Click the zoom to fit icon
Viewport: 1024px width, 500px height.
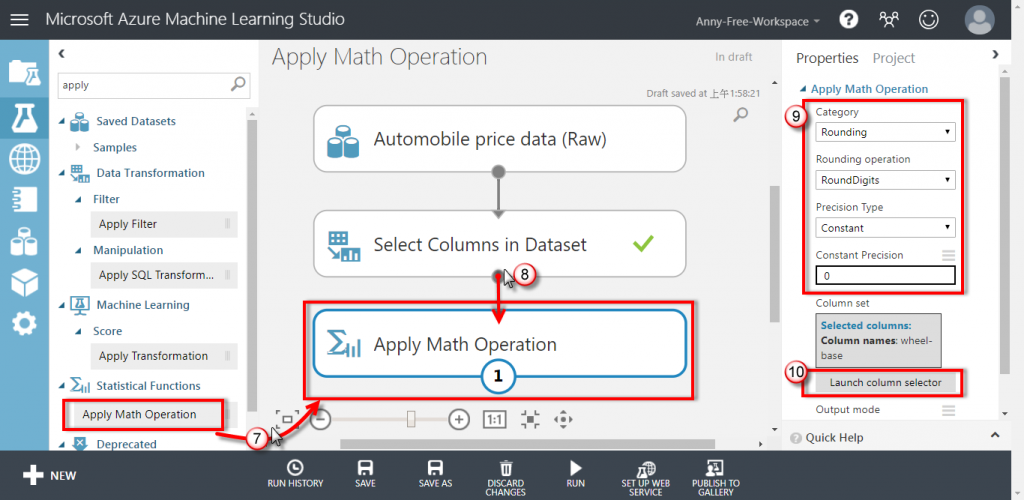(530, 420)
